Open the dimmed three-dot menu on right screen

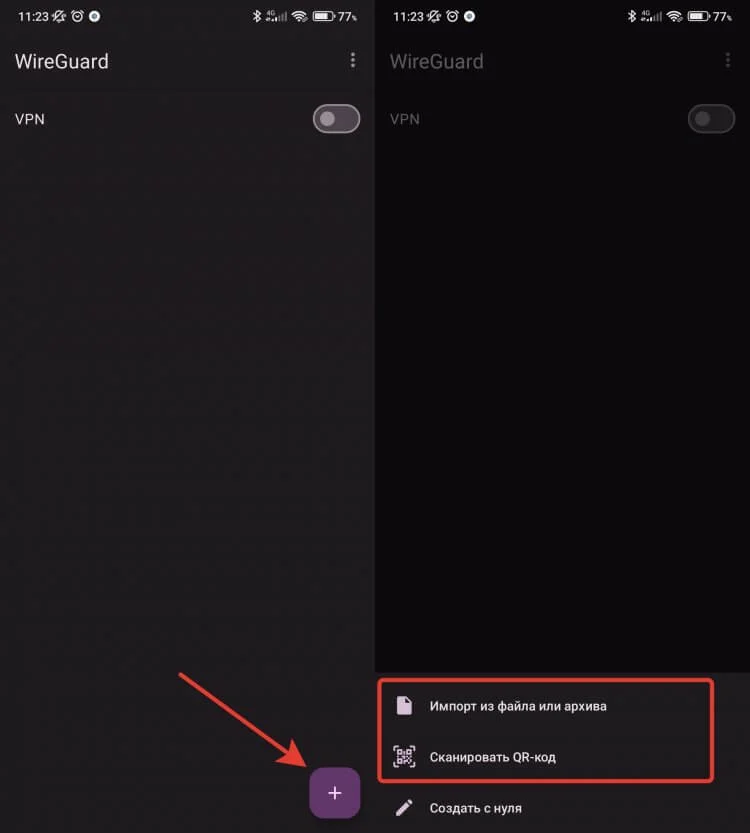pyautogui.click(x=728, y=61)
